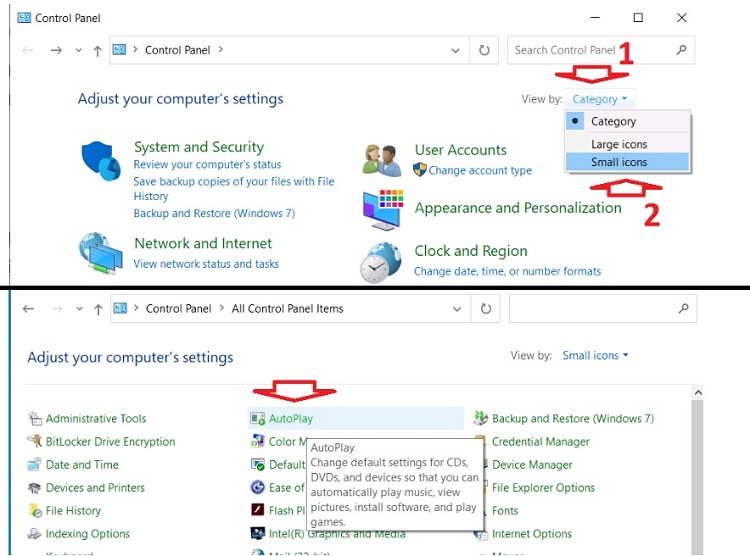The height and width of the screenshot is (556, 750).
Task: Click search magnifier in bottom window
Action: (x=684, y=309)
